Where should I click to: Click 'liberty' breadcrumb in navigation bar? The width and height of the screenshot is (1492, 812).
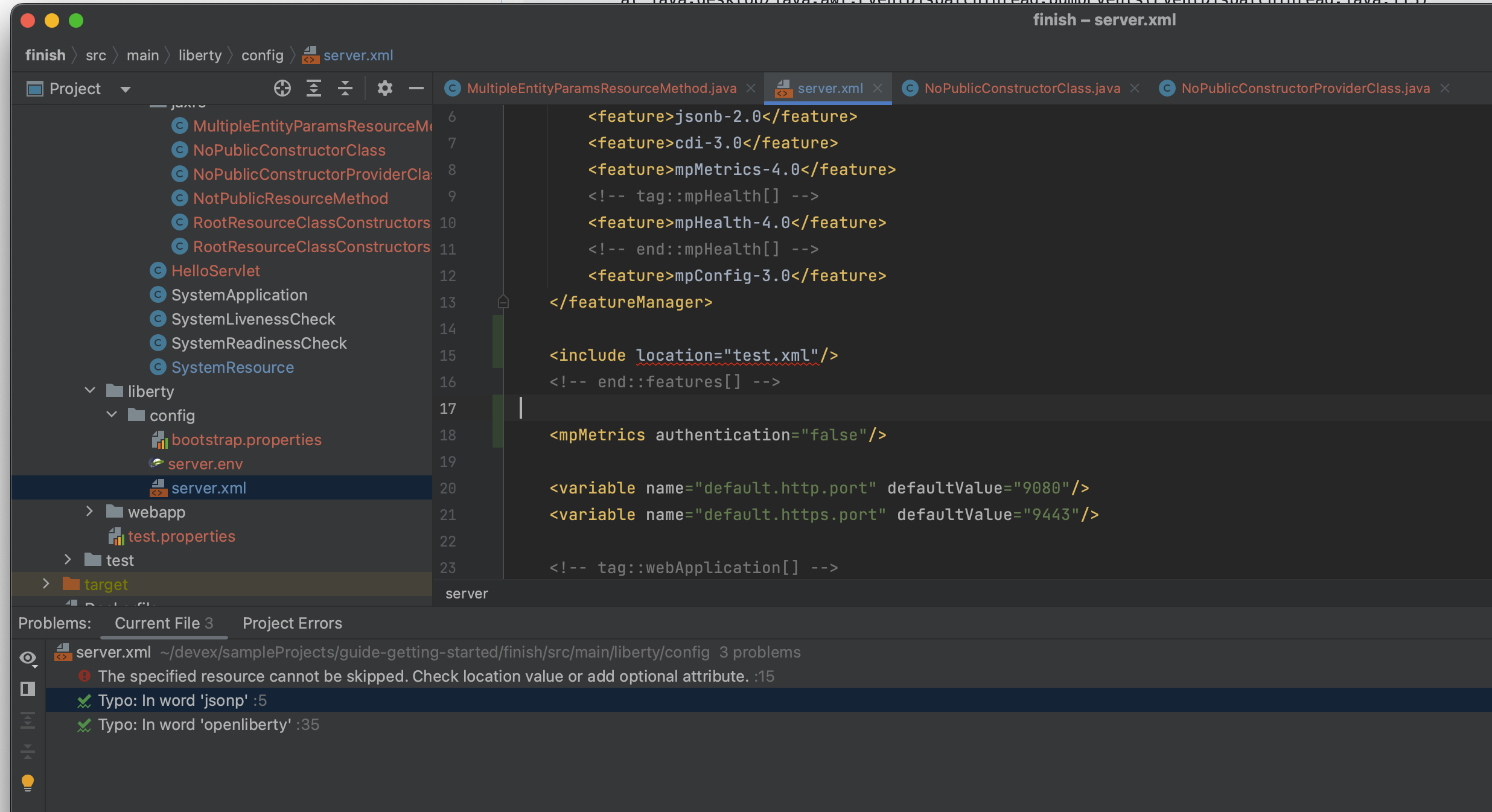coord(200,56)
